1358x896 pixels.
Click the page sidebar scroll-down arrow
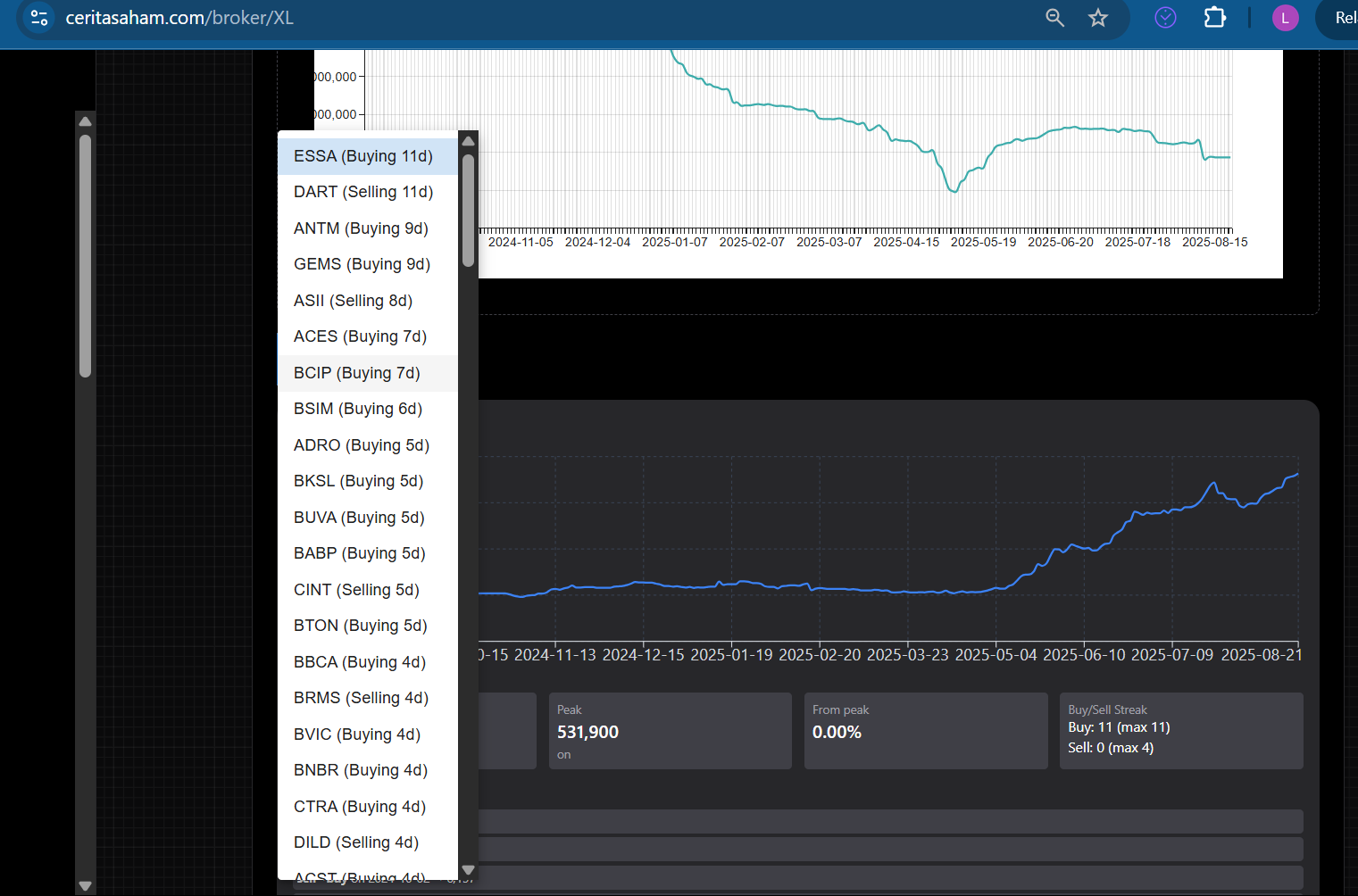pos(85,886)
